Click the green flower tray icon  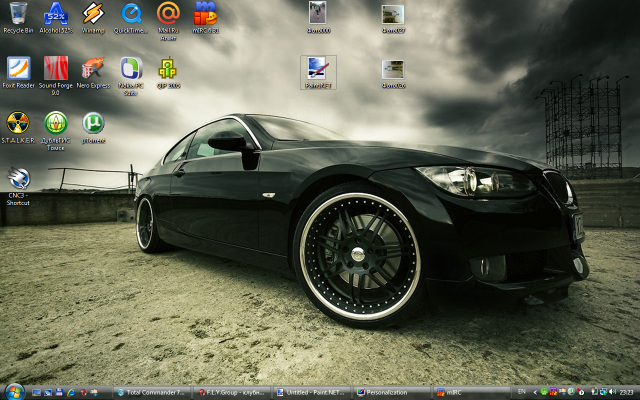click(x=544, y=392)
